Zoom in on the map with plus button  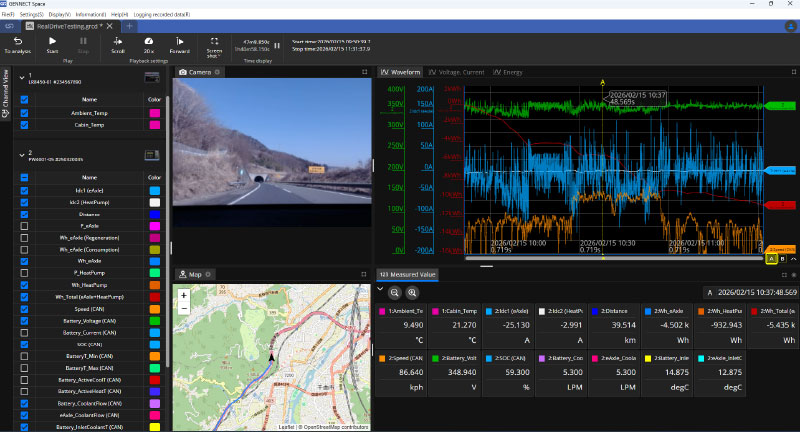point(183,295)
